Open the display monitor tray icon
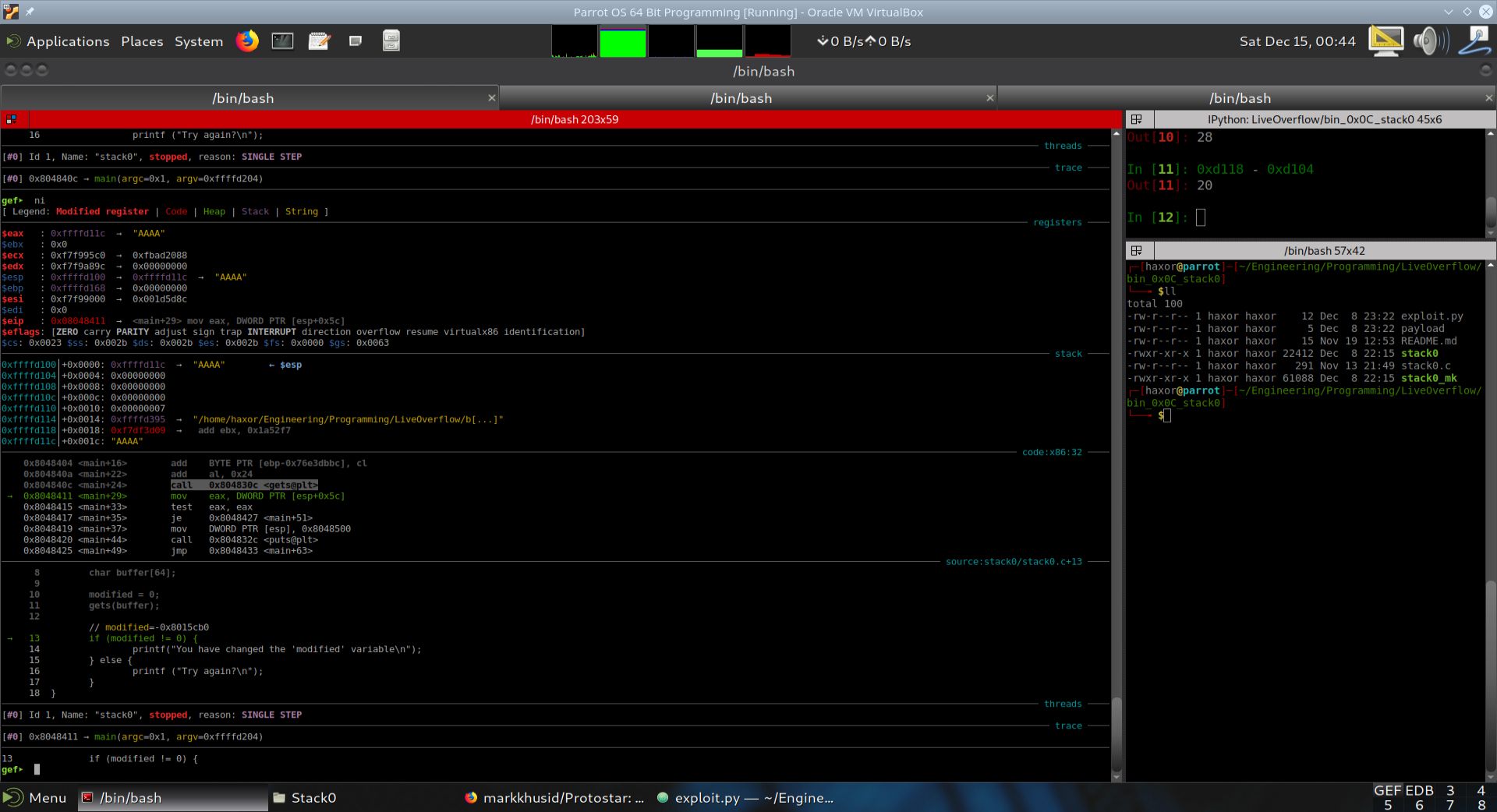The width and height of the screenshot is (1497, 812). point(1386,41)
